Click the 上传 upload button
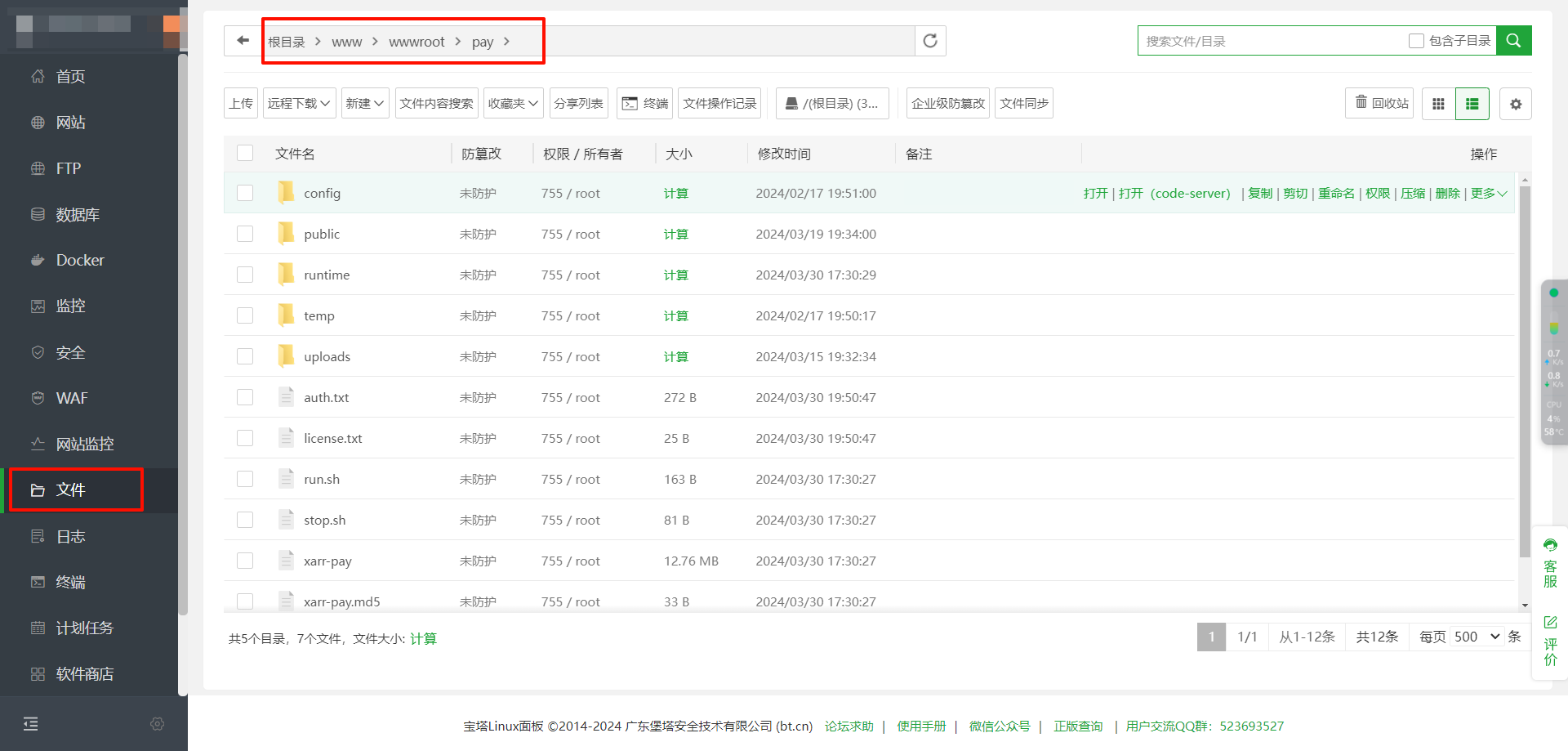Viewport: 1568px width, 751px height. 241,103
